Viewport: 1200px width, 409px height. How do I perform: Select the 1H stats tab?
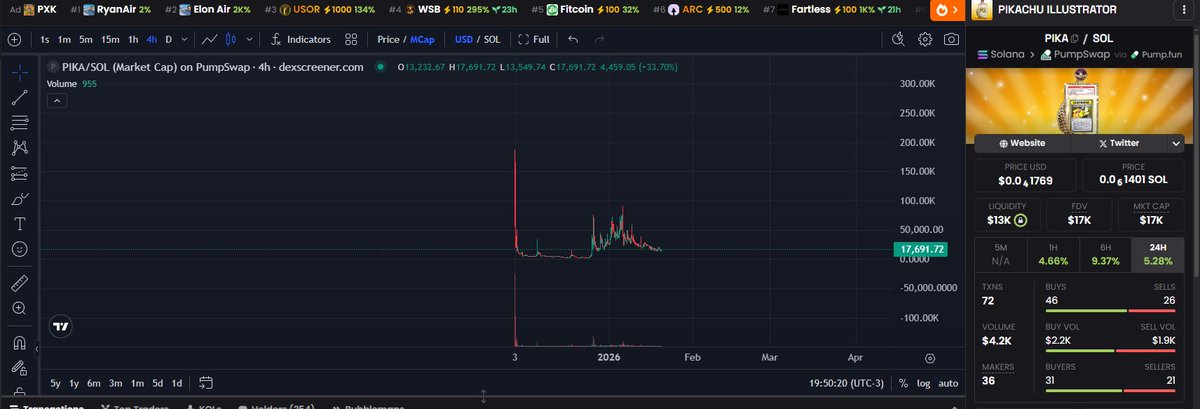1053,255
